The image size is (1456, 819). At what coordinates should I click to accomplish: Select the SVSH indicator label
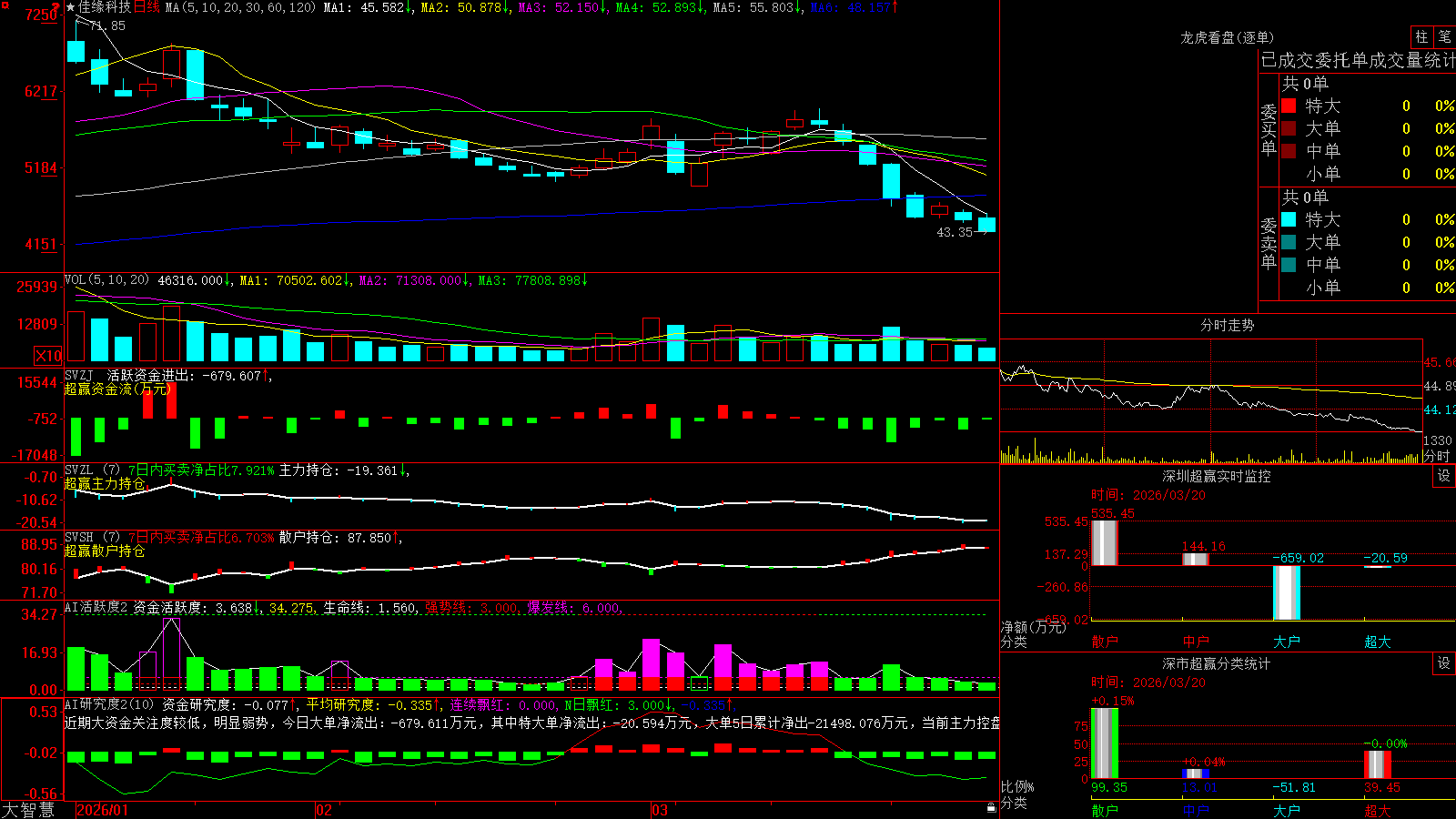79,537
